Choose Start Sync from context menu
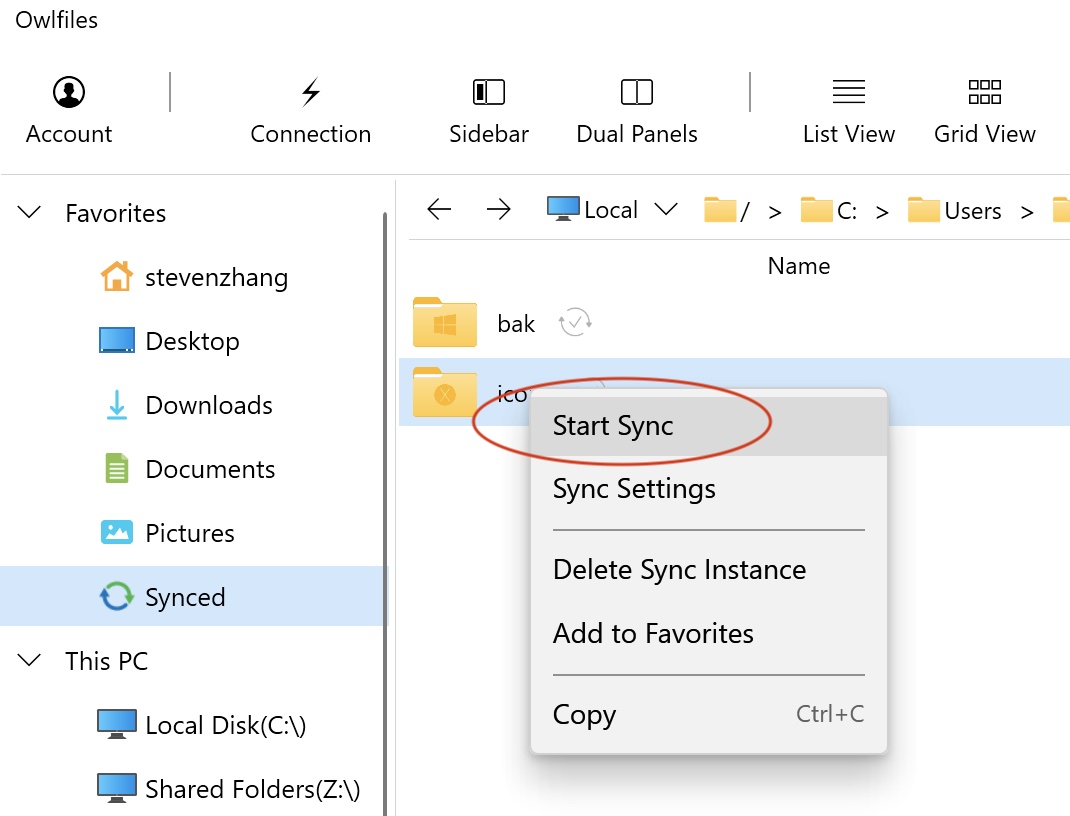The image size is (1070, 816). tap(709, 425)
